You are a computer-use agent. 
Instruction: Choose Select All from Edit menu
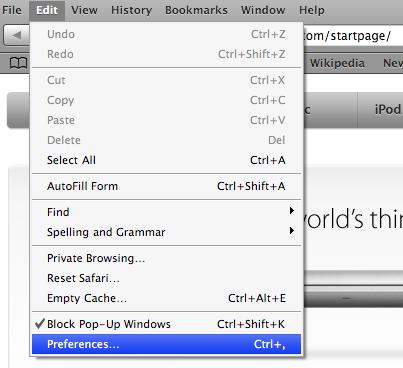coord(166,160)
